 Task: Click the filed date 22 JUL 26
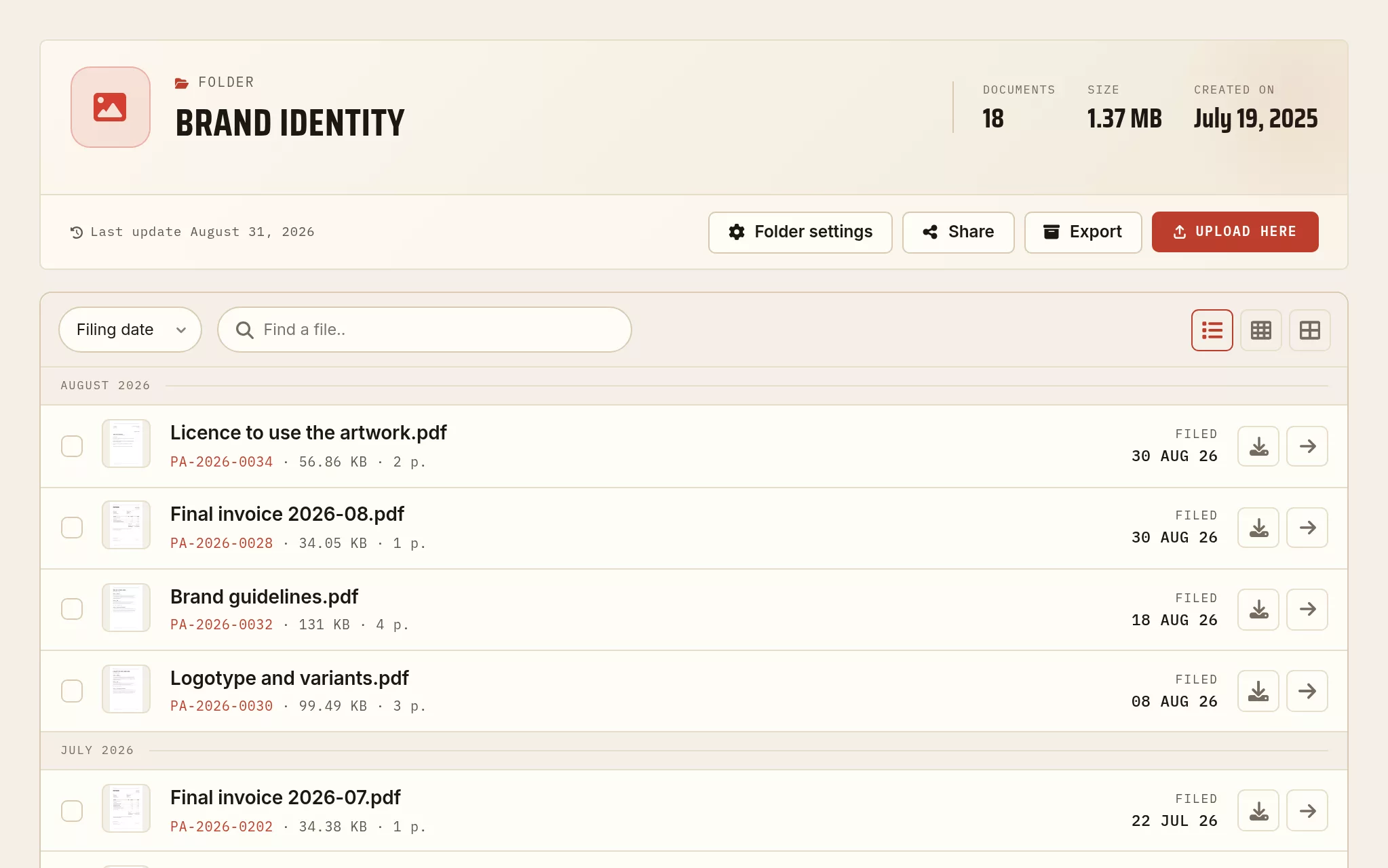1174,821
